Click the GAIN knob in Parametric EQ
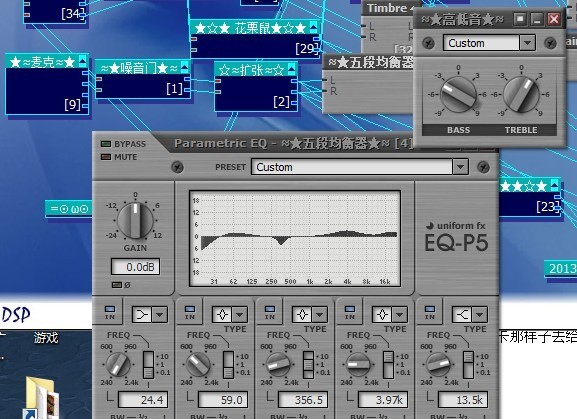 tap(135, 220)
